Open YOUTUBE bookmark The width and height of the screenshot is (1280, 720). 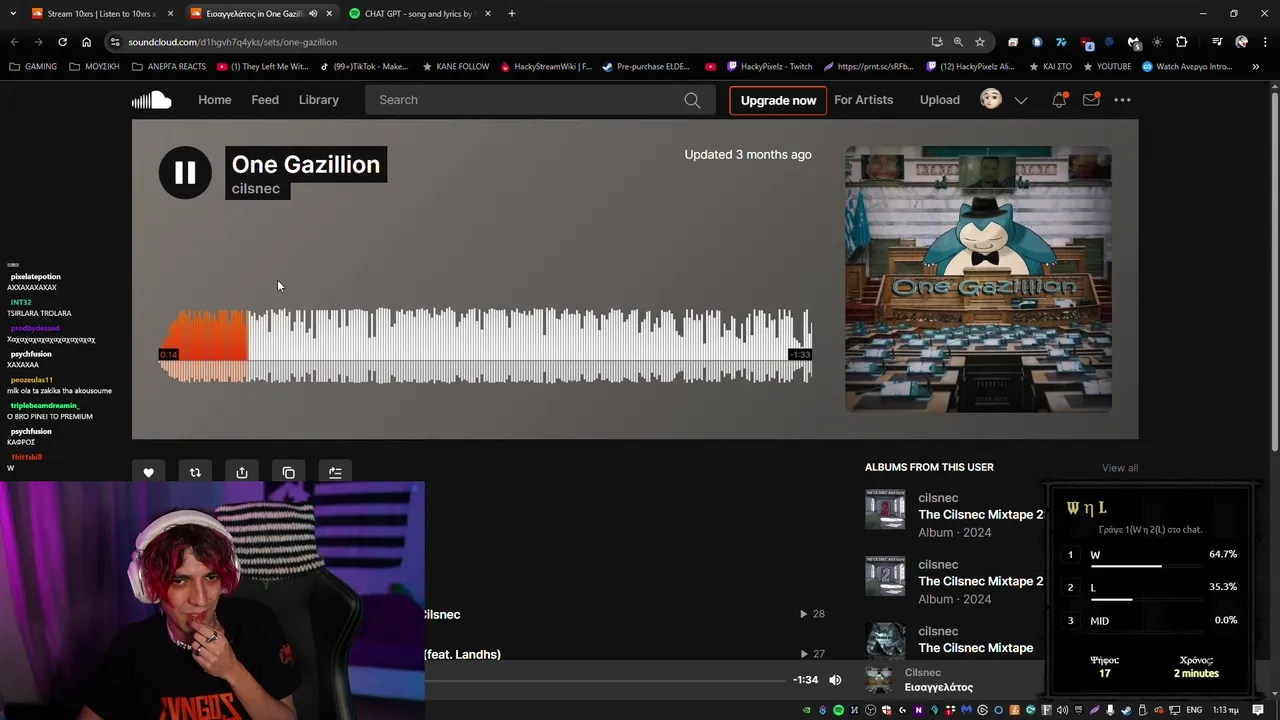[1107, 67]
